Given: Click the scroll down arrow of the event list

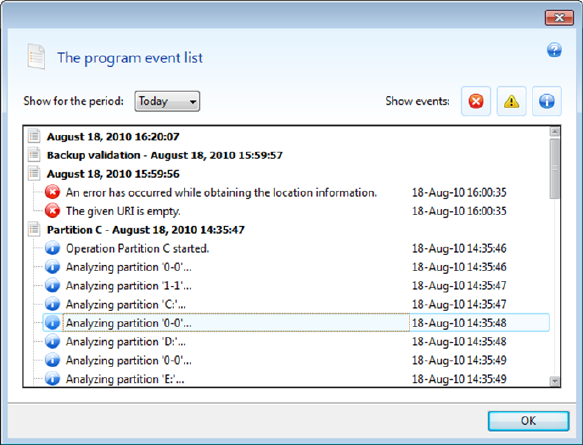Looking at the screenshot, I should click(x=555, y=381).
